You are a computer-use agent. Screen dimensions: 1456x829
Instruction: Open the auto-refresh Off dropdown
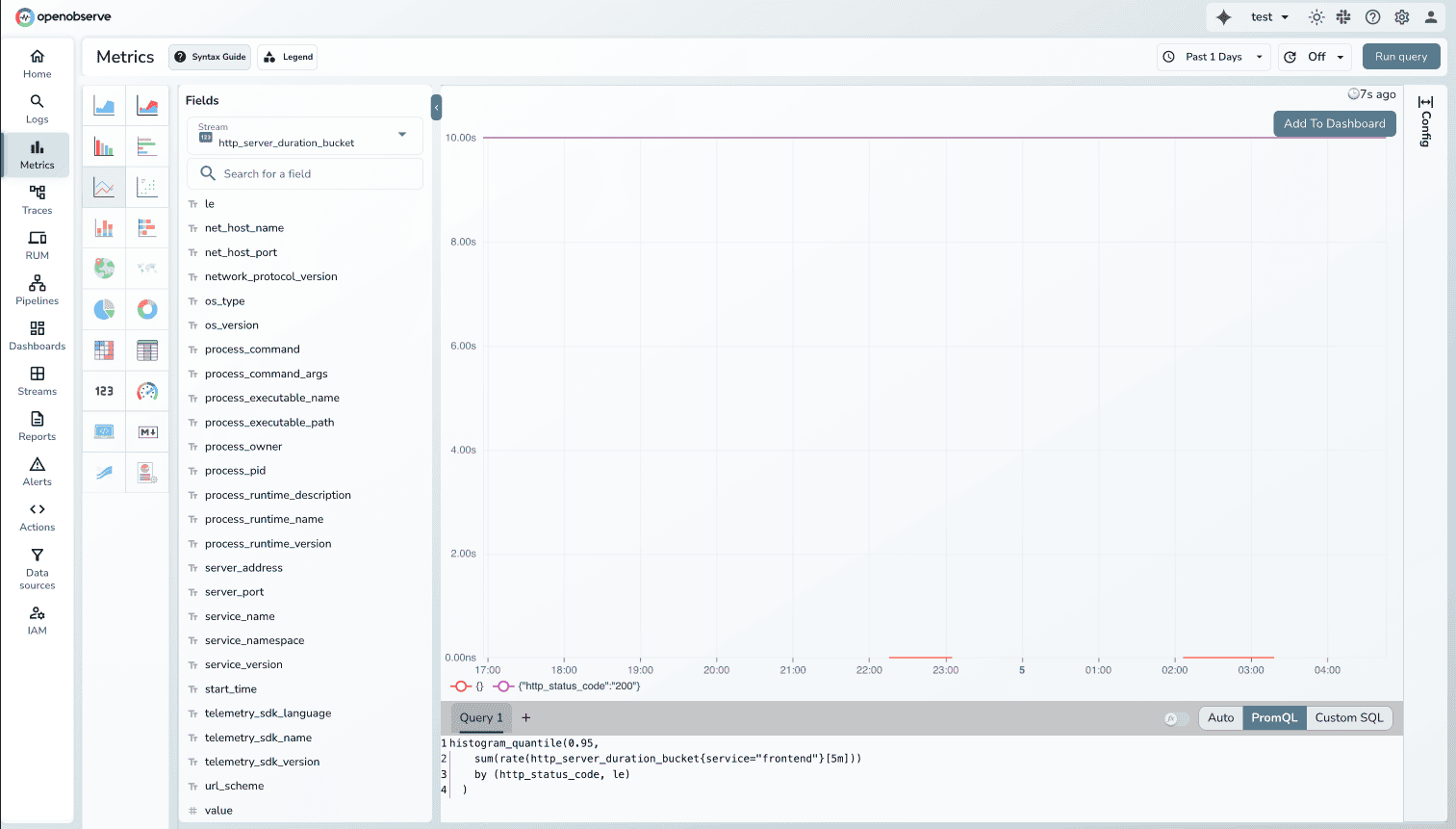click(1315, 56)
